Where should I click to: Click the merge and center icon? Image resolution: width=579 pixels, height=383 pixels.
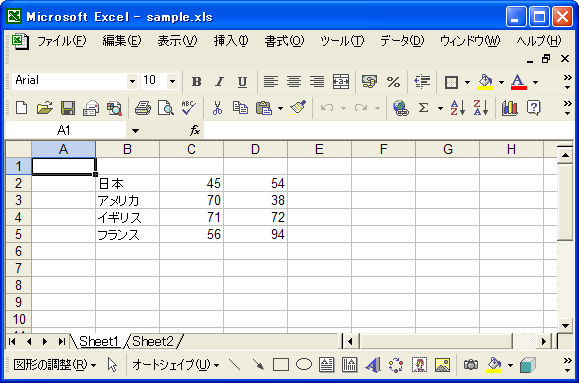pyautogui.click(x=340, y=81)
